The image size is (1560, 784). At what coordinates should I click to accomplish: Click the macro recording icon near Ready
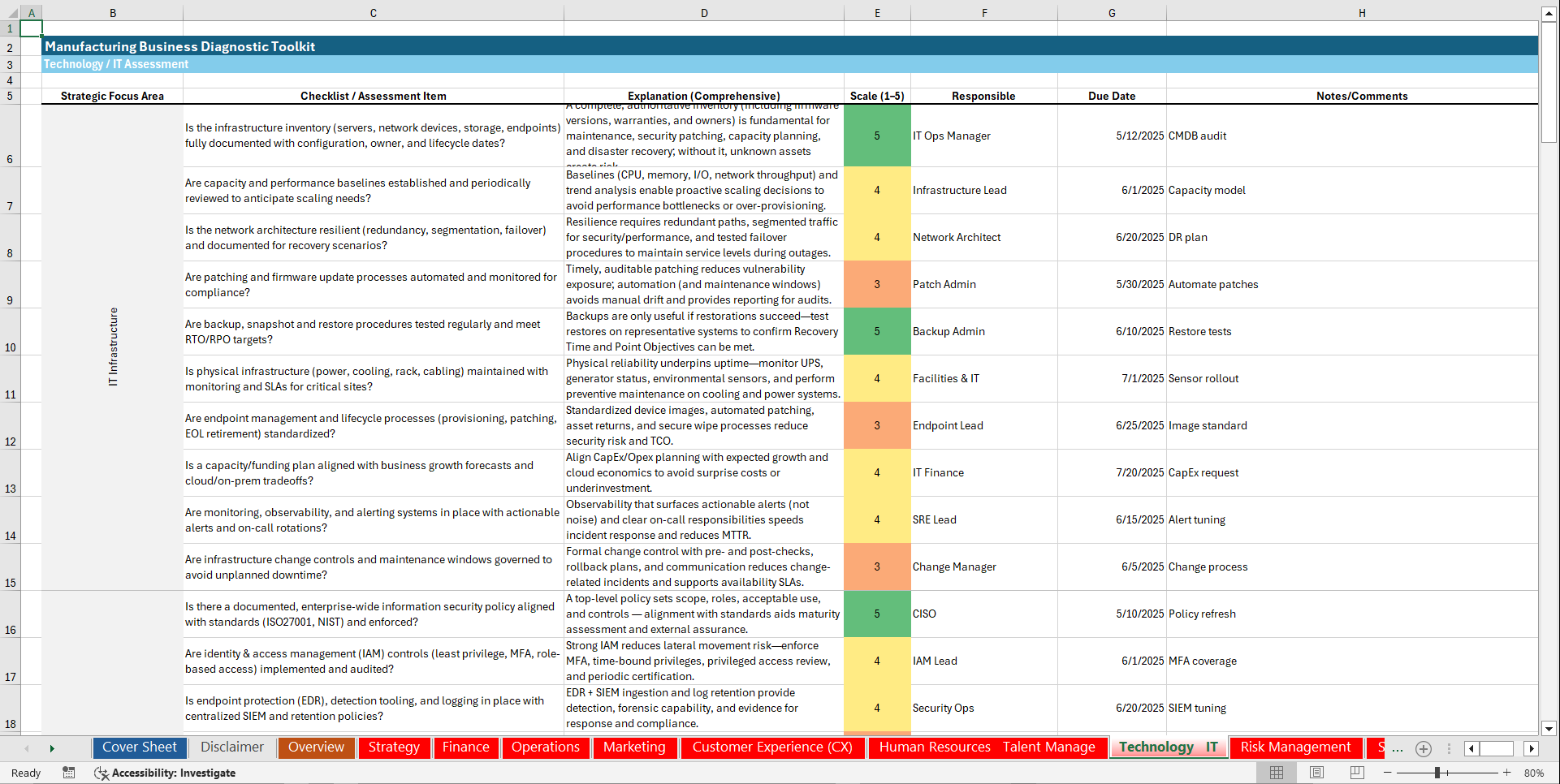tap(69, 773)
